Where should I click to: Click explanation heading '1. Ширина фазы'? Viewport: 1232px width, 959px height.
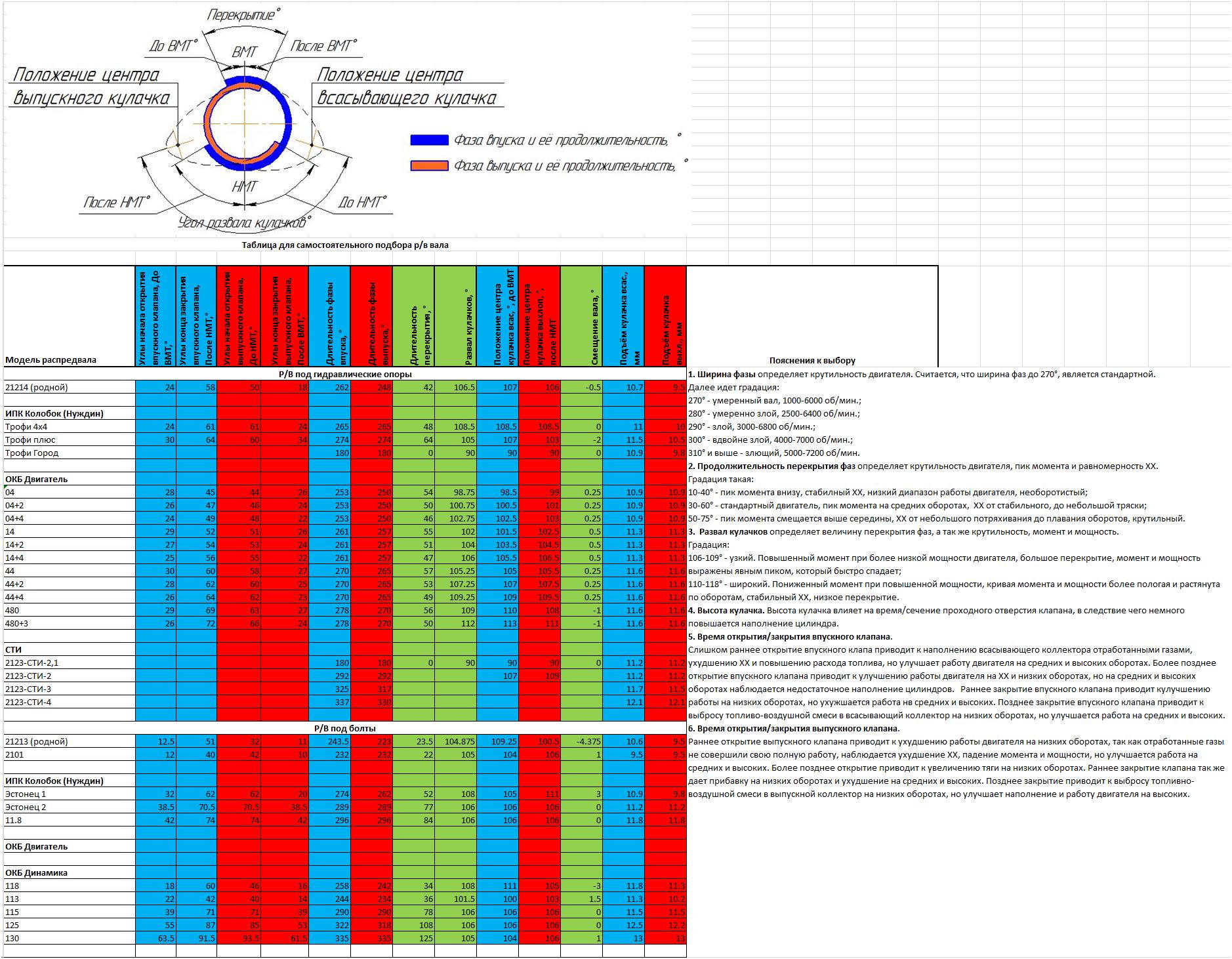tap(722, 374)
